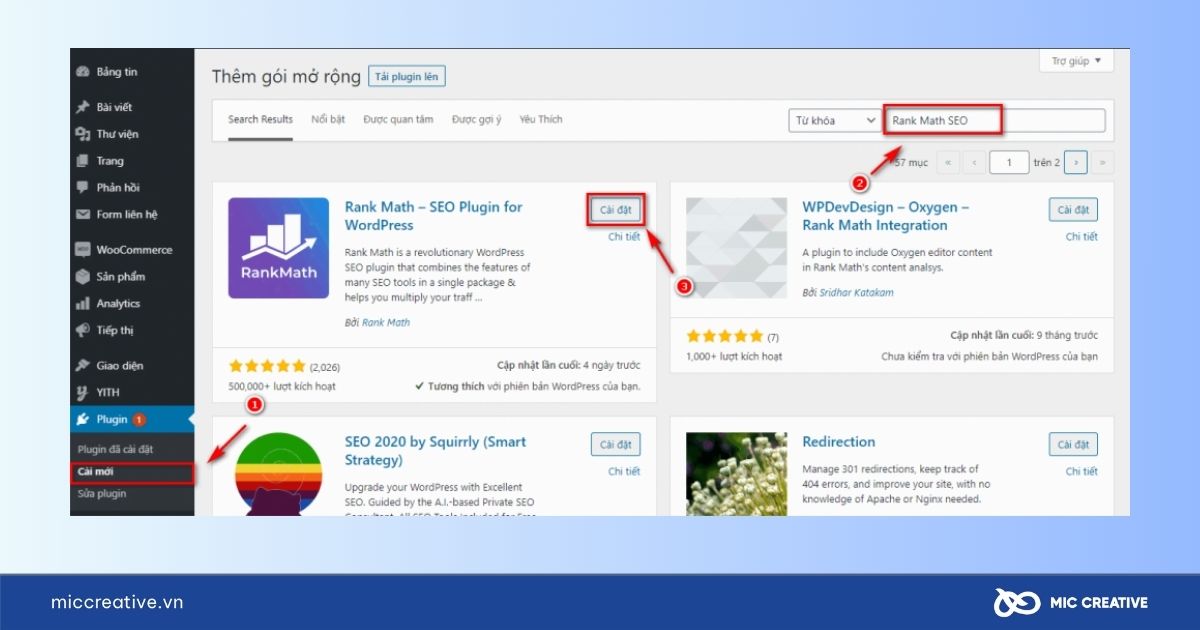
Task: Open Sửa plugin submenu item
Action: [x=102, y=494]
